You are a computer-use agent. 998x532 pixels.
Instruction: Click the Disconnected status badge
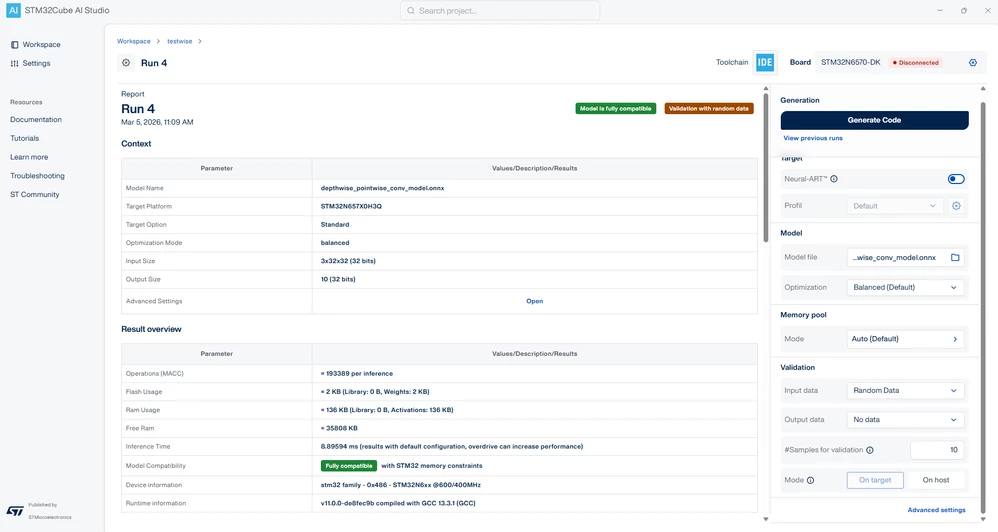(x=915, y=63)
